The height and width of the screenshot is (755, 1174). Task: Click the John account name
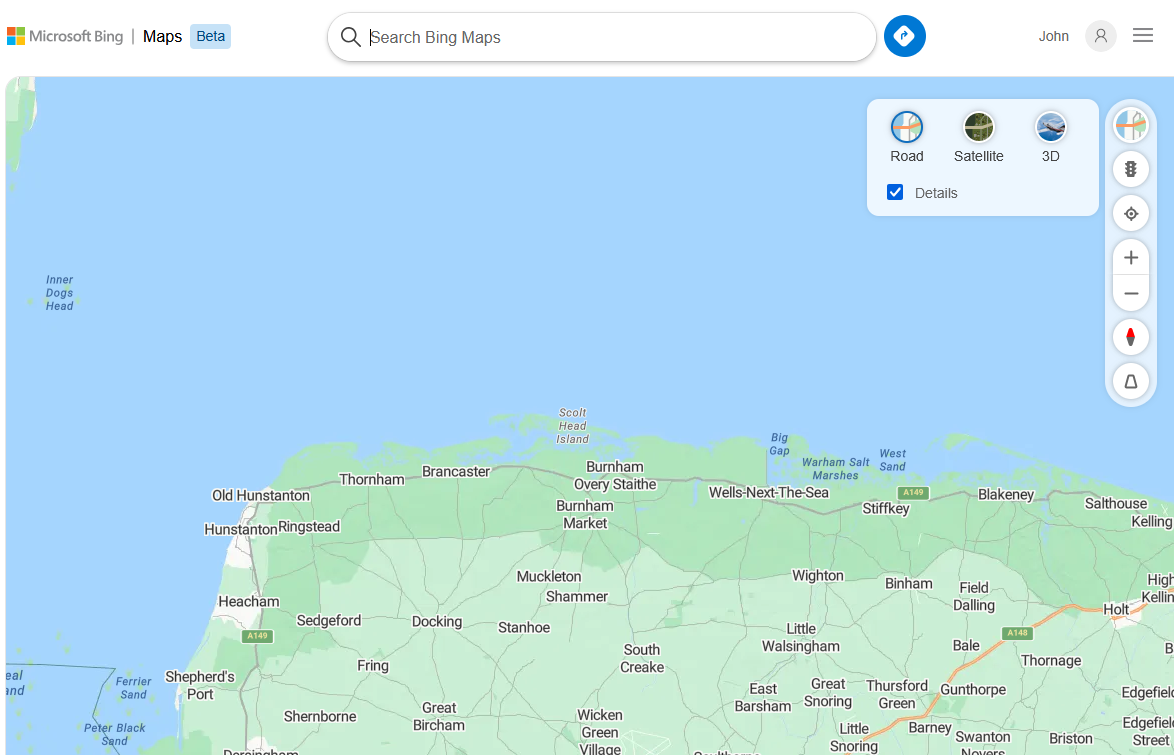[1053, 35]
